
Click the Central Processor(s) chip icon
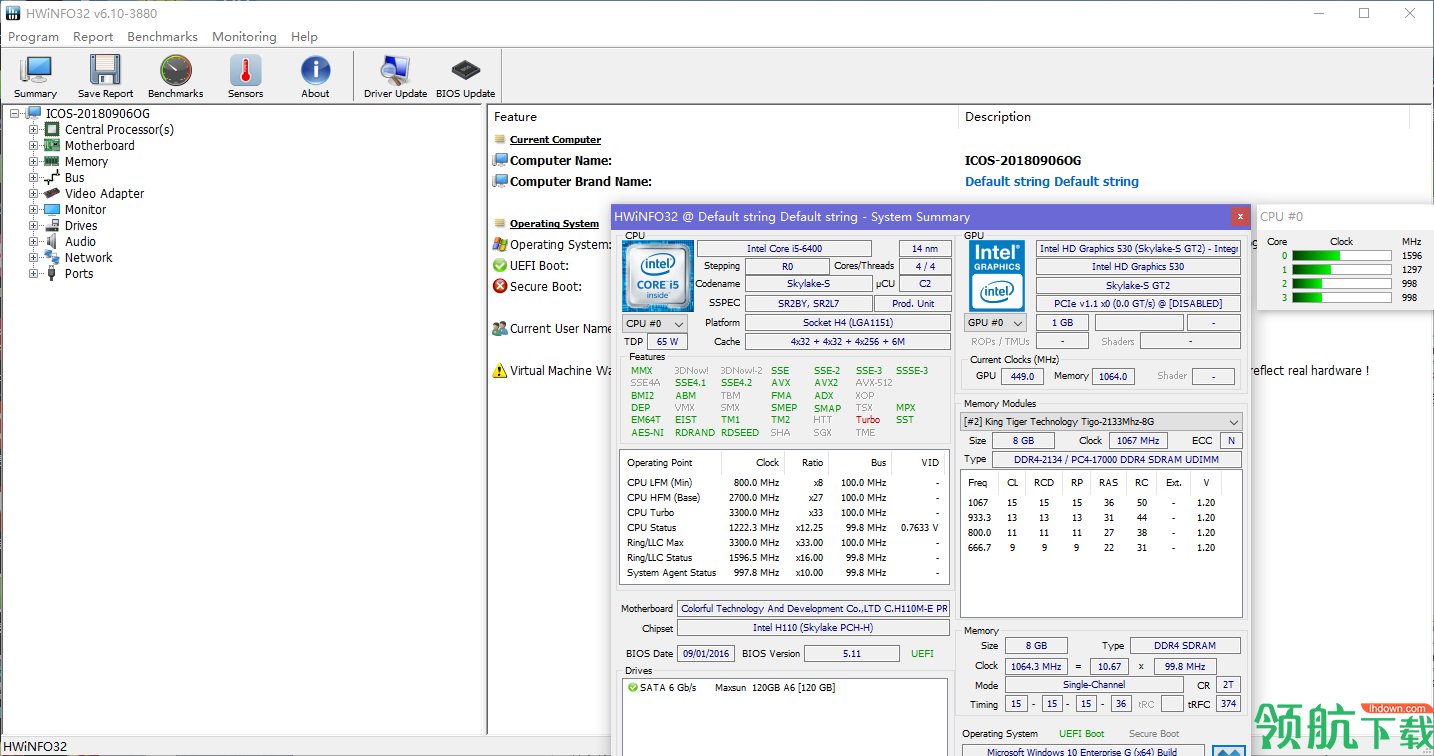point(52,129)
